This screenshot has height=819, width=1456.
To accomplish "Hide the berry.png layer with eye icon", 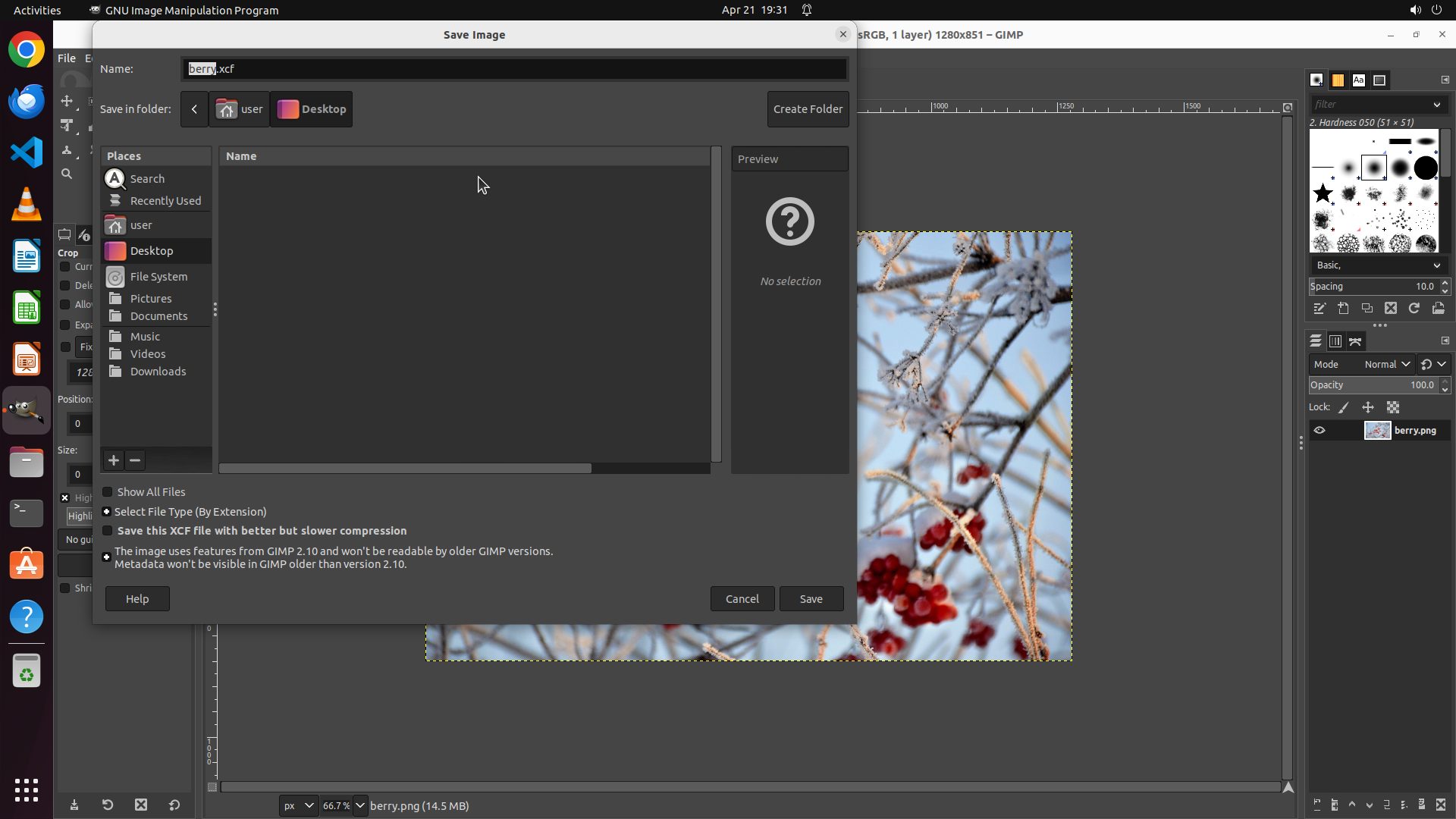I will [1319, 430].
